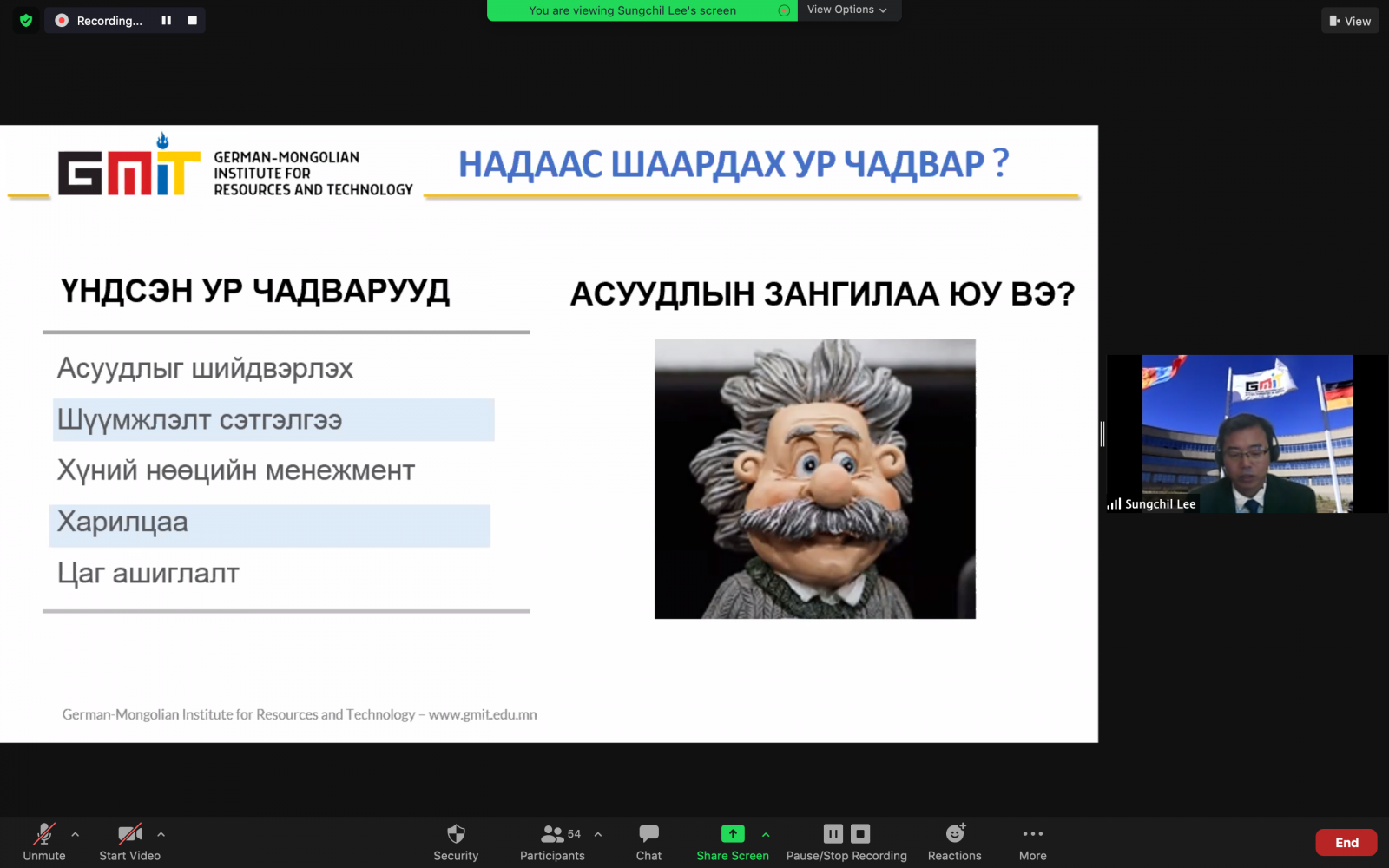Click Sungchil Lee's video thumbnail

pos(1247,433)
